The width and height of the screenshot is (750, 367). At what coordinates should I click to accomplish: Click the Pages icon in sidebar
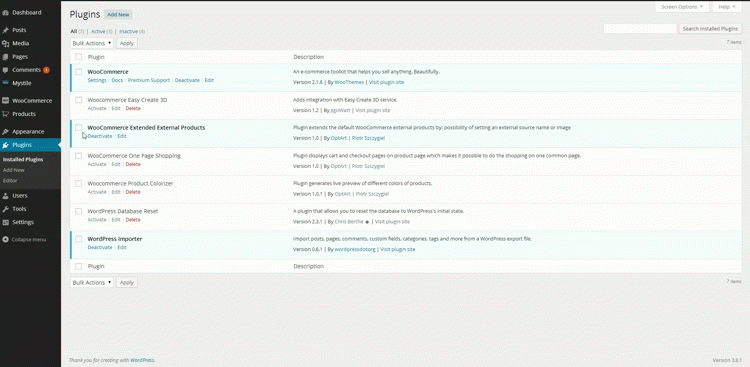[5, 57]
